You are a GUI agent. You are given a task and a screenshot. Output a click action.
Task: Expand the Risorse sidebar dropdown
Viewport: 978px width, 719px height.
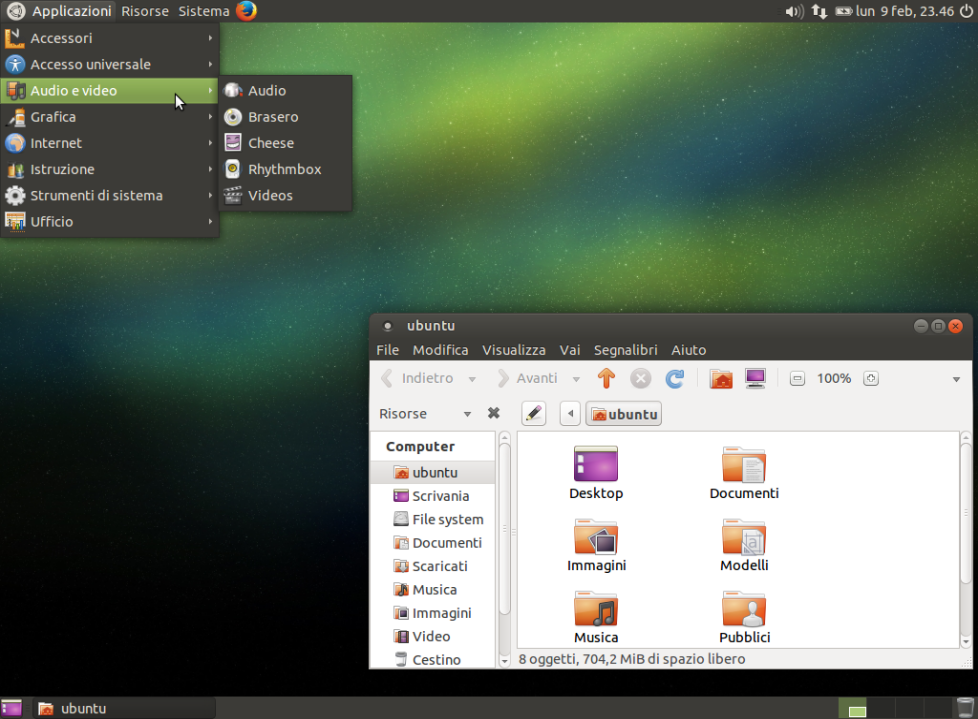pyautogui.click(x=466, y=414)
